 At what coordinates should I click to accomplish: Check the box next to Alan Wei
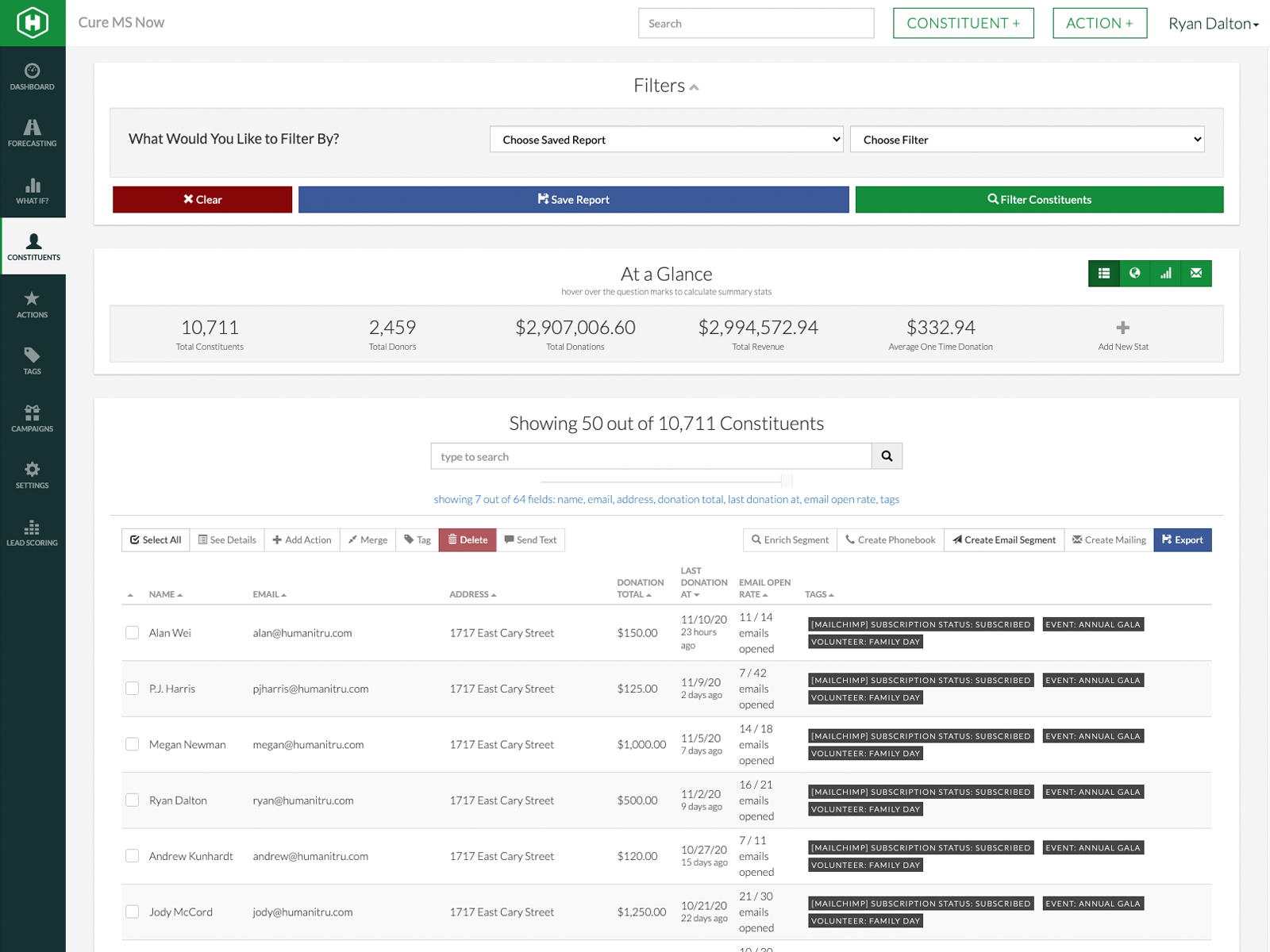[x=133, y=632]
